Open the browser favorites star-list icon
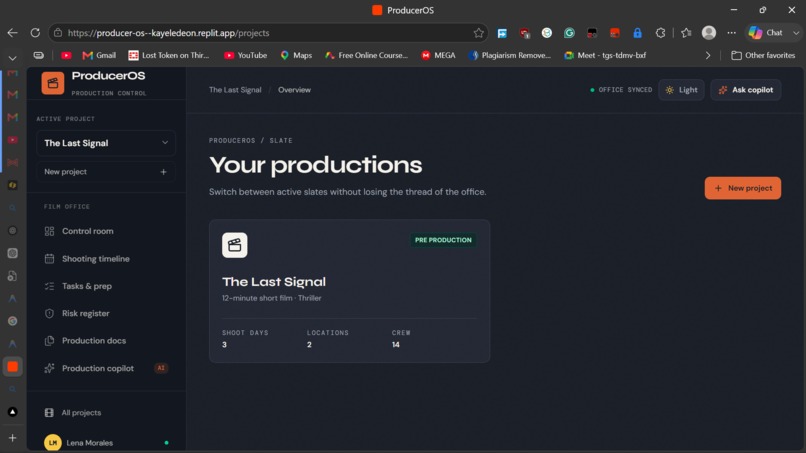 pos(686,33)
